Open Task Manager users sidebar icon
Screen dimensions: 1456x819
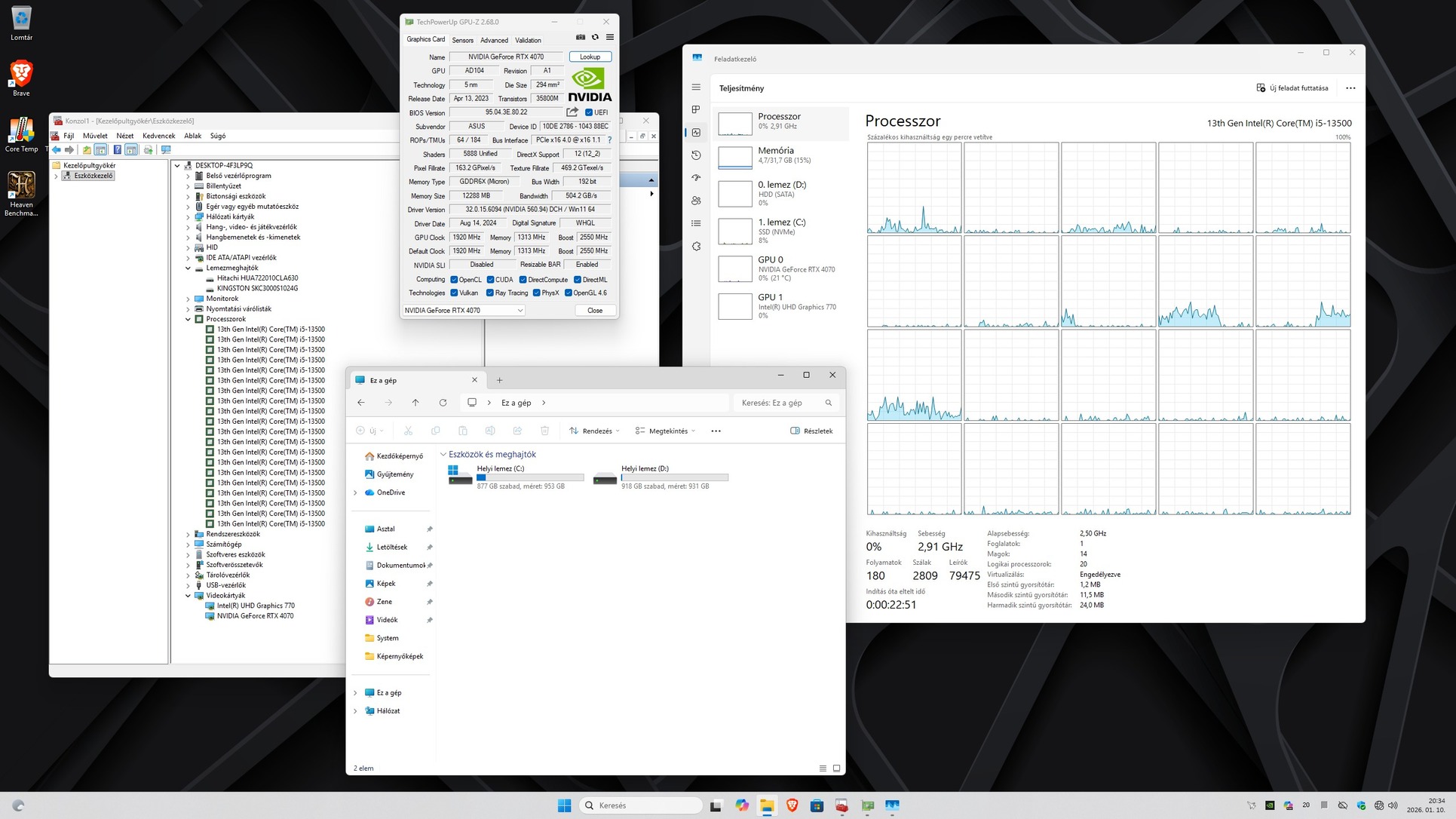pos(696,201)
